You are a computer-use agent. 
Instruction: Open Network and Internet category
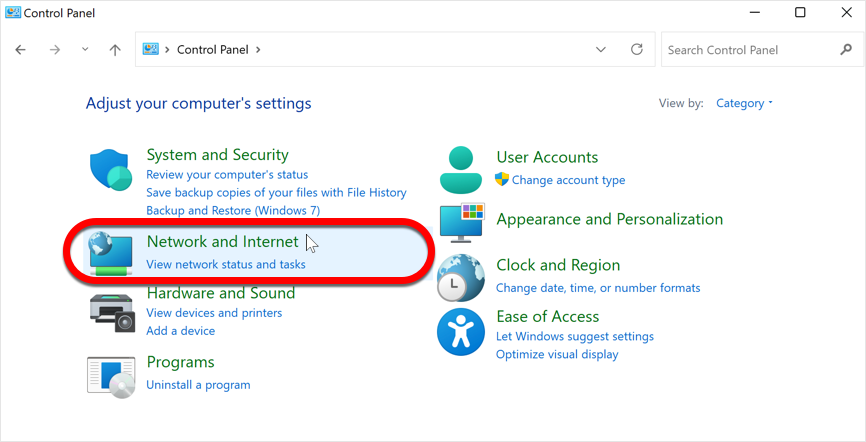[223, 241]
